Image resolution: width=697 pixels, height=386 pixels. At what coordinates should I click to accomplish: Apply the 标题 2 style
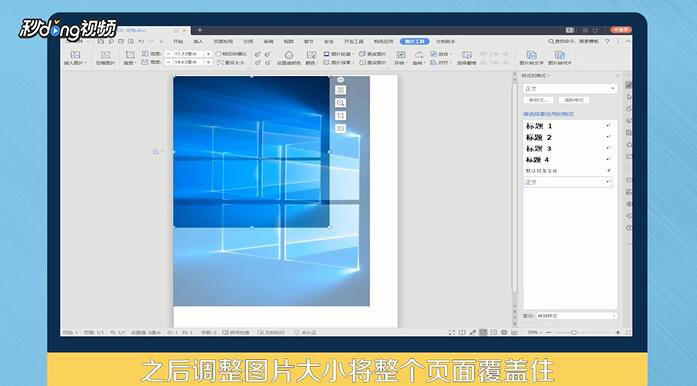[569, 137]
